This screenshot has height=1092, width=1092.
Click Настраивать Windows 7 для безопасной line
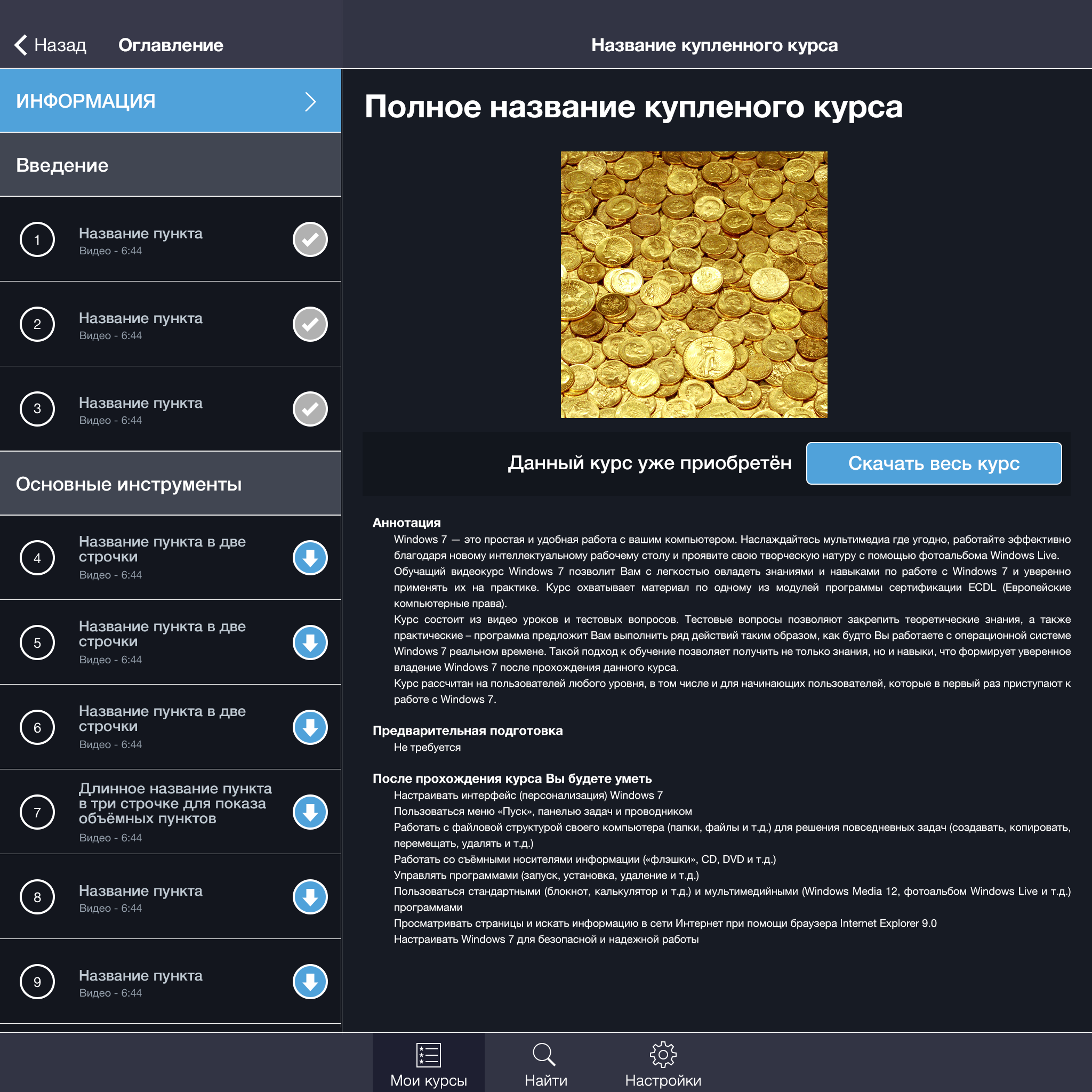[x=546, y=940]
